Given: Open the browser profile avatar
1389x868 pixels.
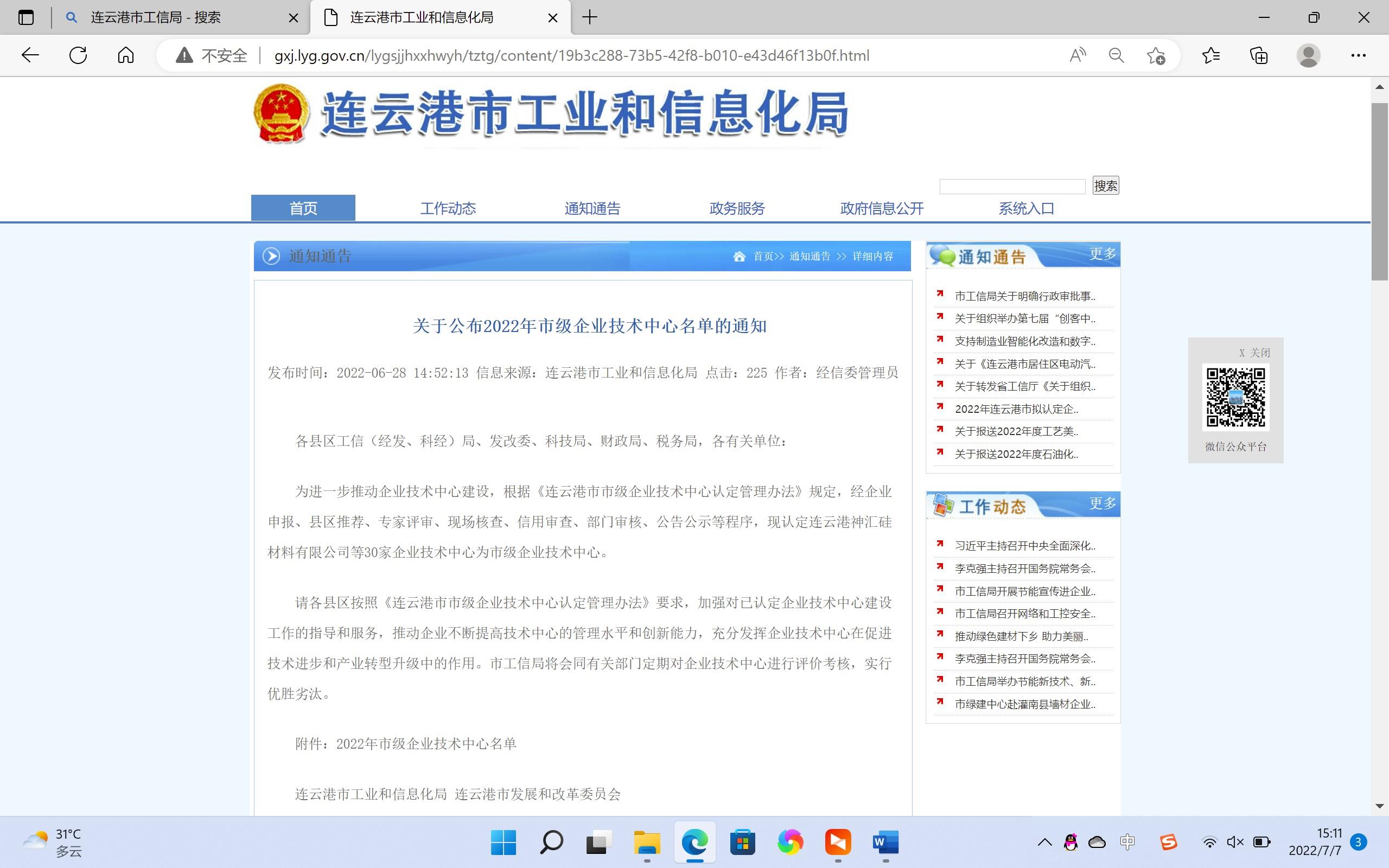Looking at the screenshot, I should (x=1308, y=55).
